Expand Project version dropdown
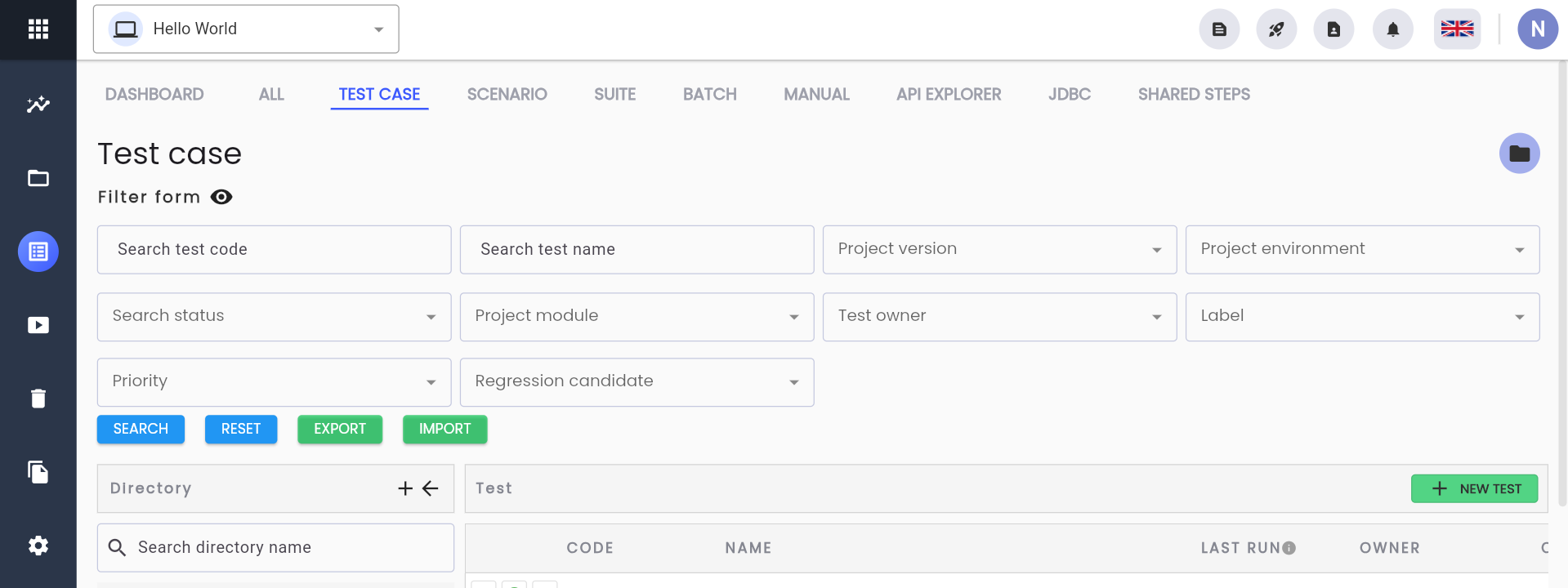Image resolution: width=1568 pixels, height=588 pixels. click(999, 250)
